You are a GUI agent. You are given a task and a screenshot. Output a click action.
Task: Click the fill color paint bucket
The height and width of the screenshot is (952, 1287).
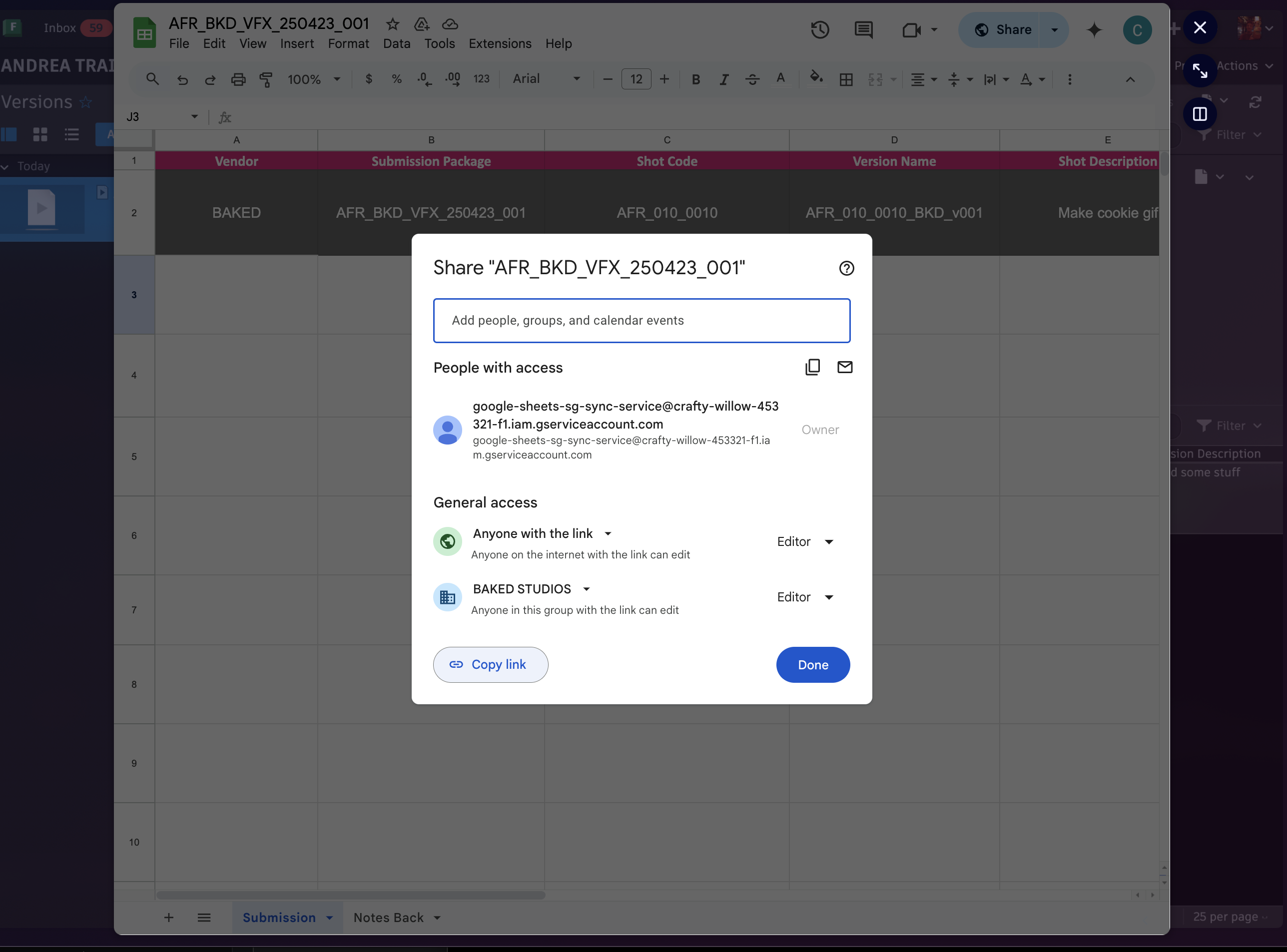[x=815, y=78]
